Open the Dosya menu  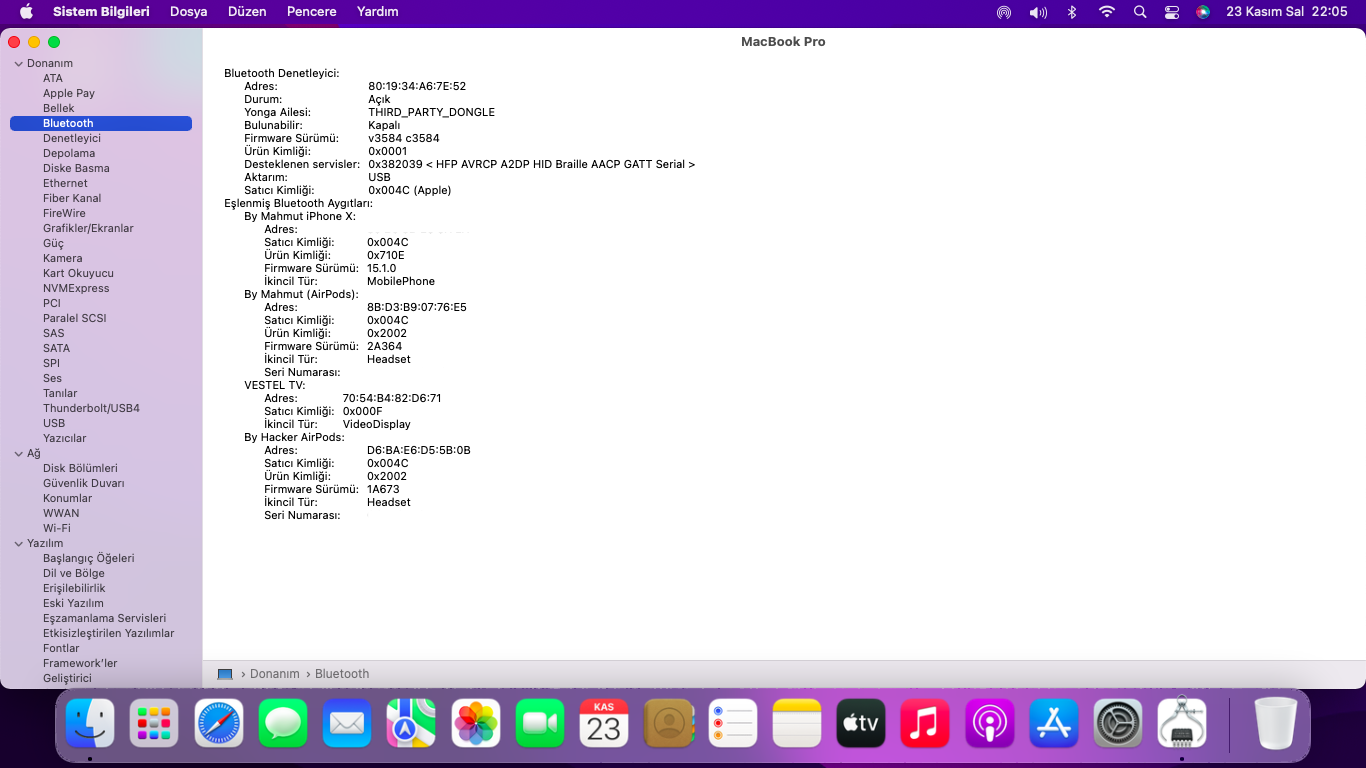point(188,12)
